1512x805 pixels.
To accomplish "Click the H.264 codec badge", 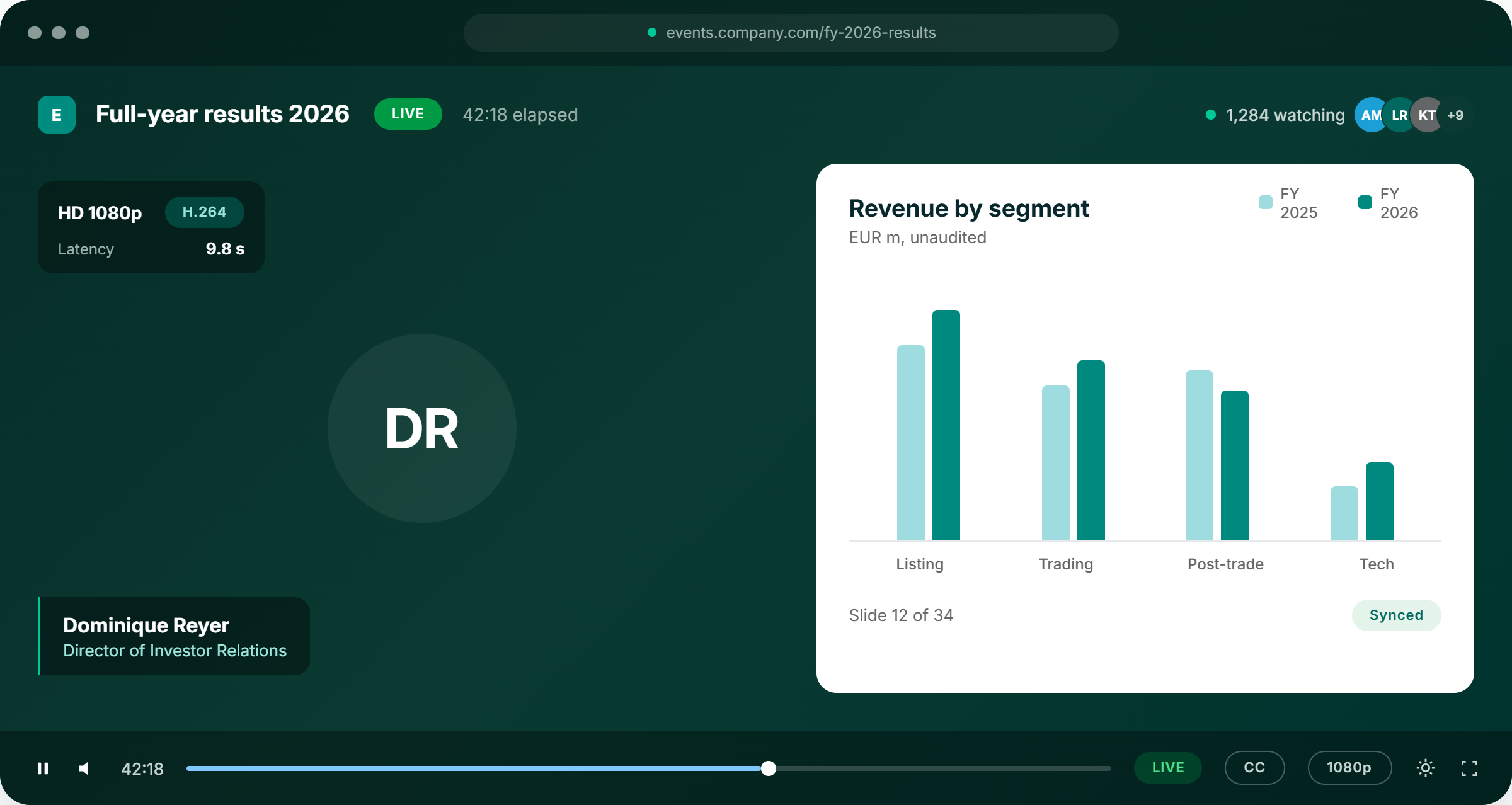I will tap(204, 212).
